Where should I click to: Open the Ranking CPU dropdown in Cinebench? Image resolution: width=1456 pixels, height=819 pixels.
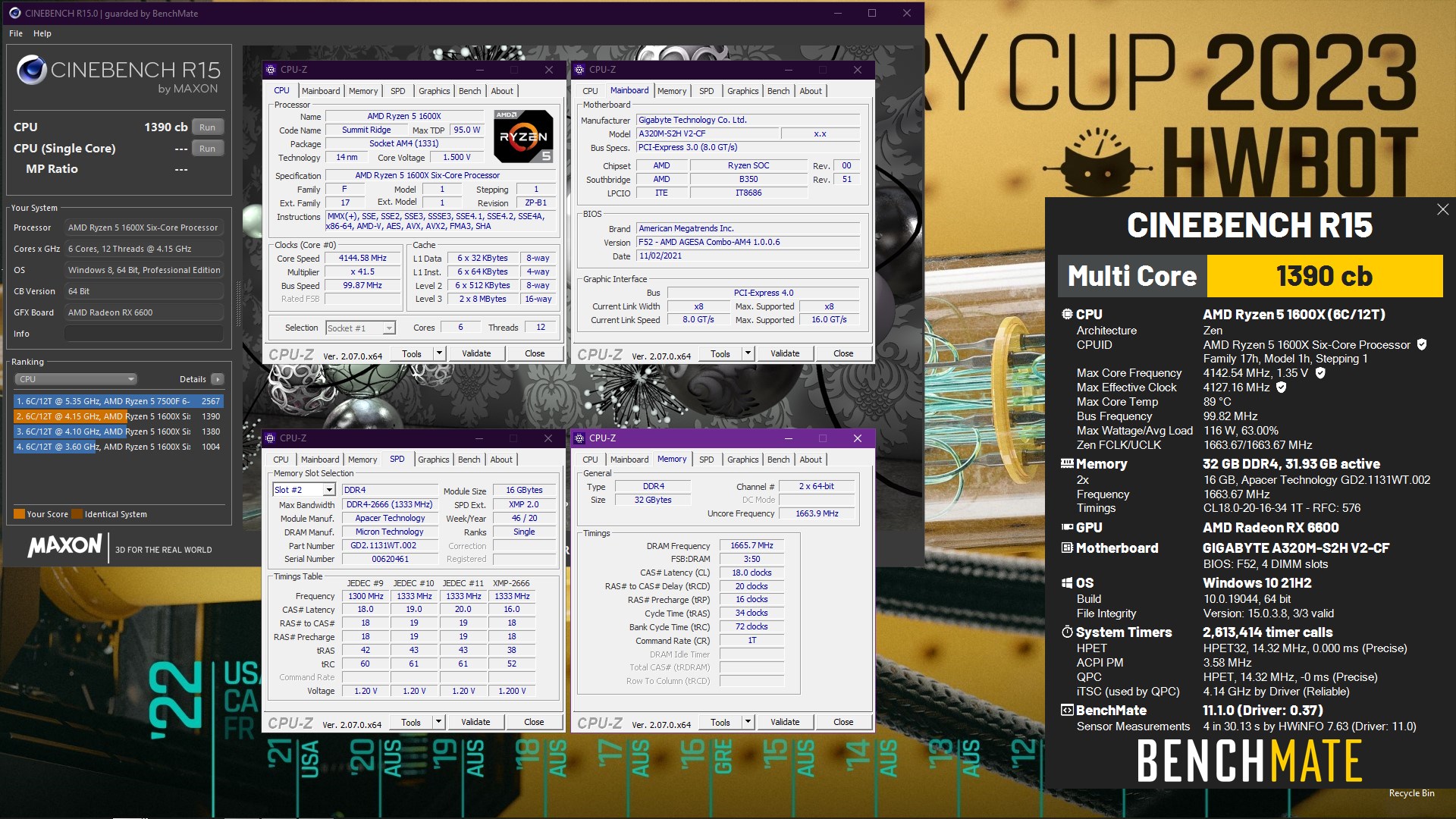pyautogui.click(x=77, y=379)
